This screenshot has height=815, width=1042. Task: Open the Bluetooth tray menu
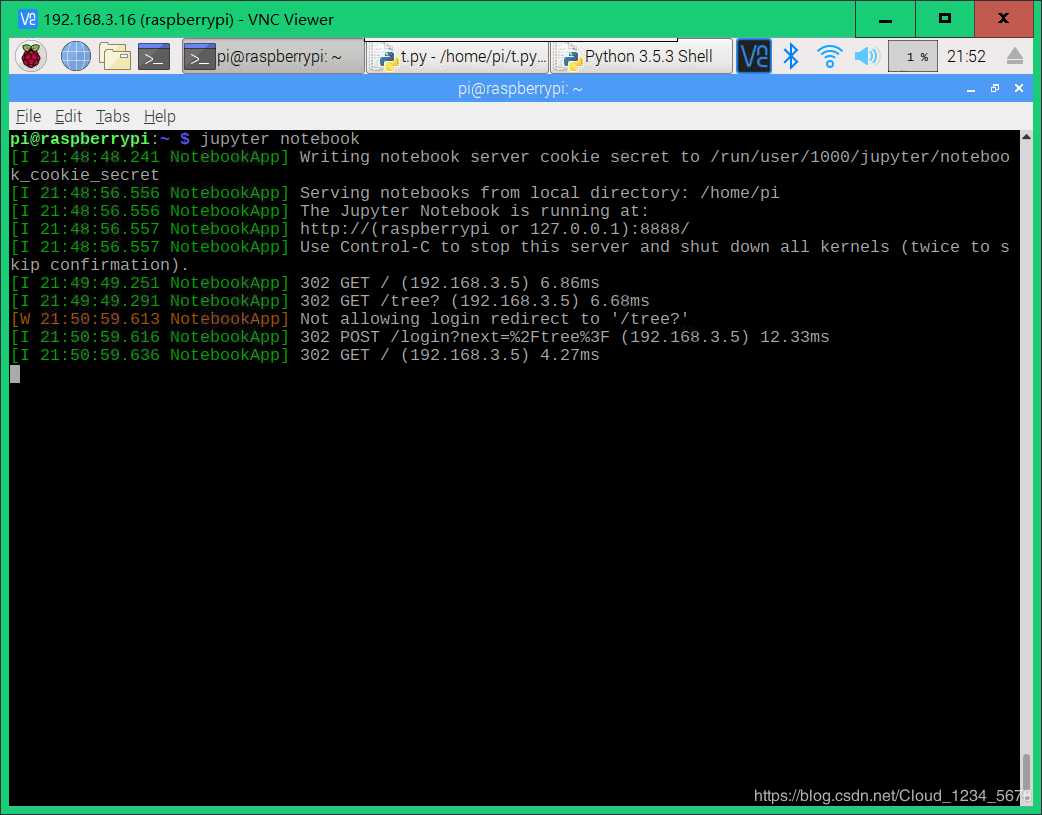[x=790, y=57]
